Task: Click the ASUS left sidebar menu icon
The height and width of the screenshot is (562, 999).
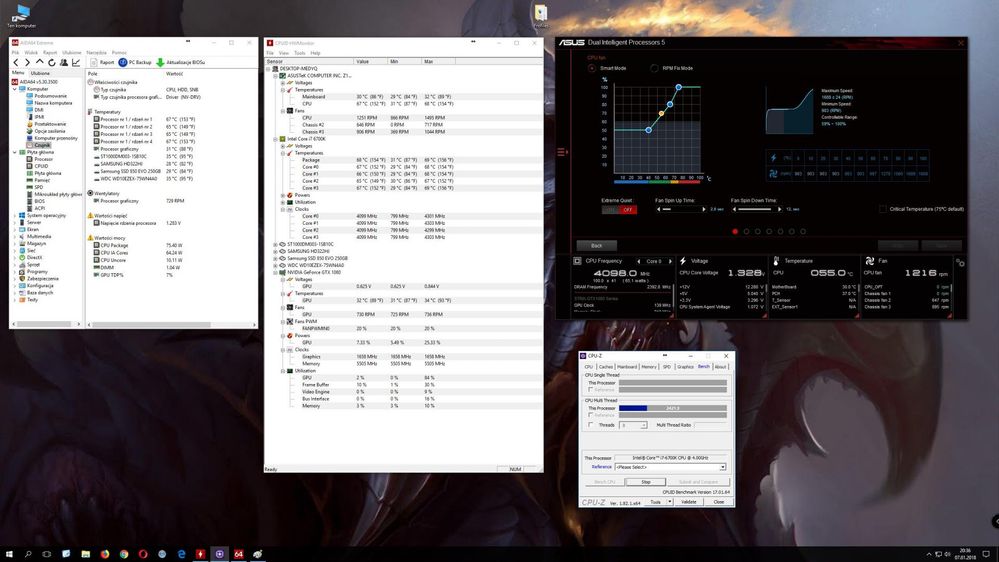Action: 562,152
